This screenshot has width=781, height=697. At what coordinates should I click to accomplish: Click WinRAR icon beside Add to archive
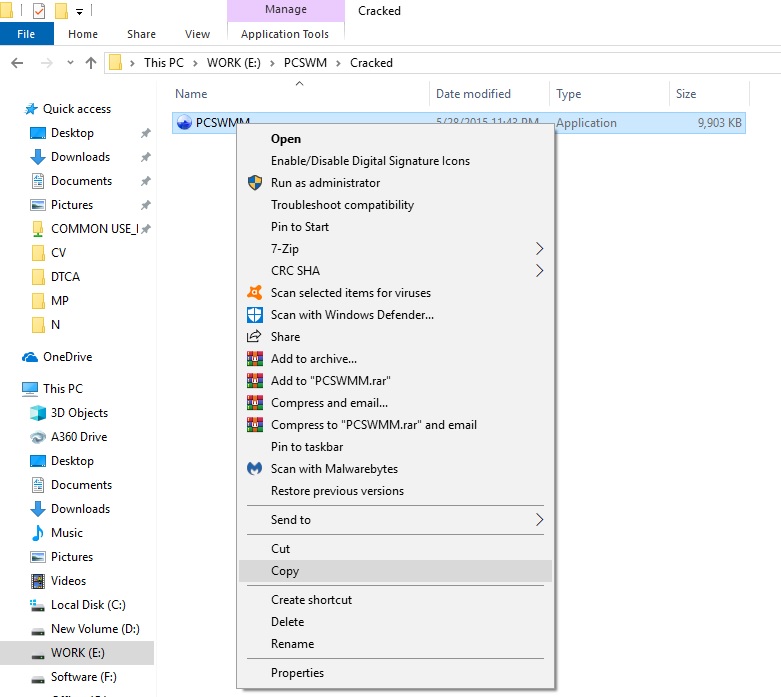(255, 358)
